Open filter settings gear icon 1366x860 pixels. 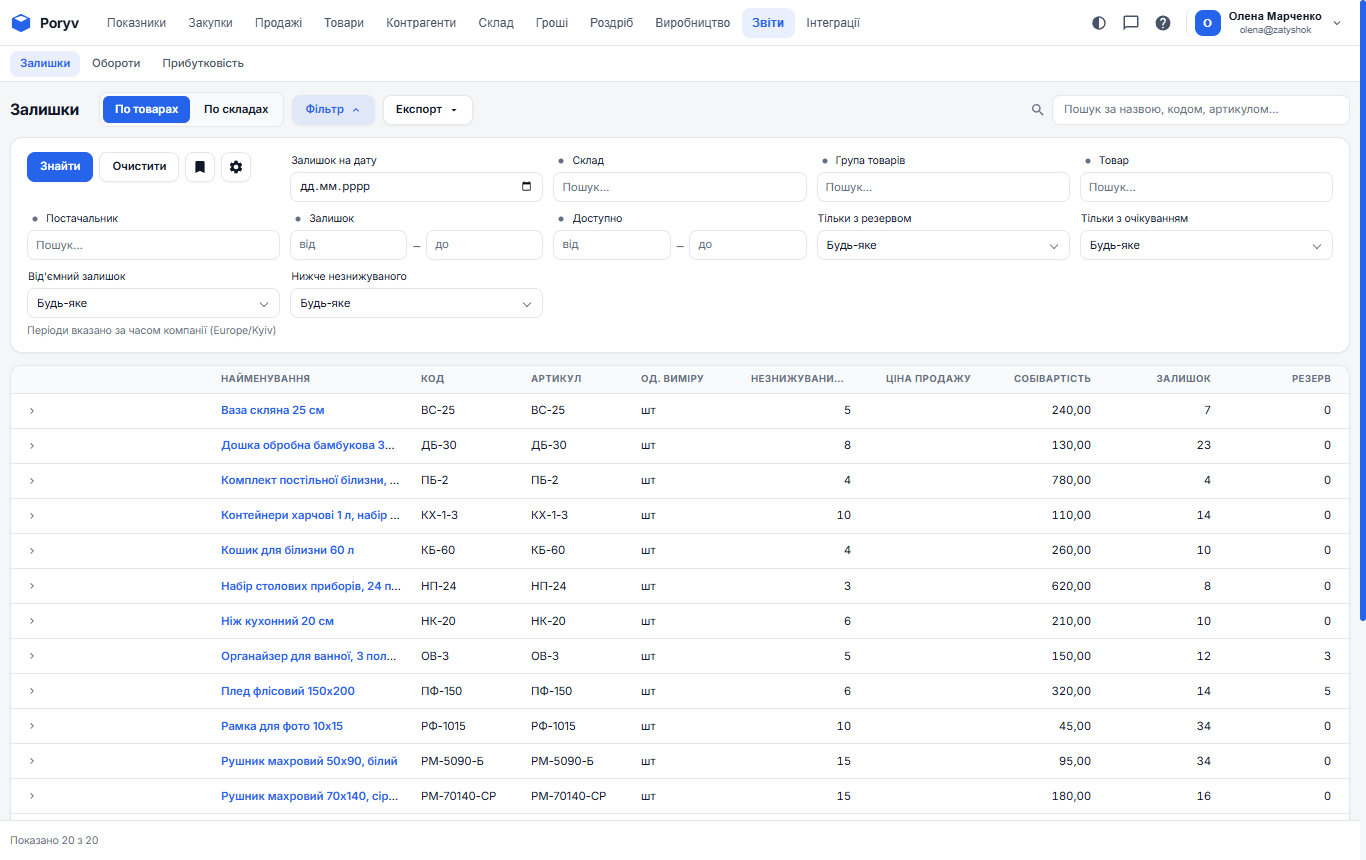coord(236,167)
